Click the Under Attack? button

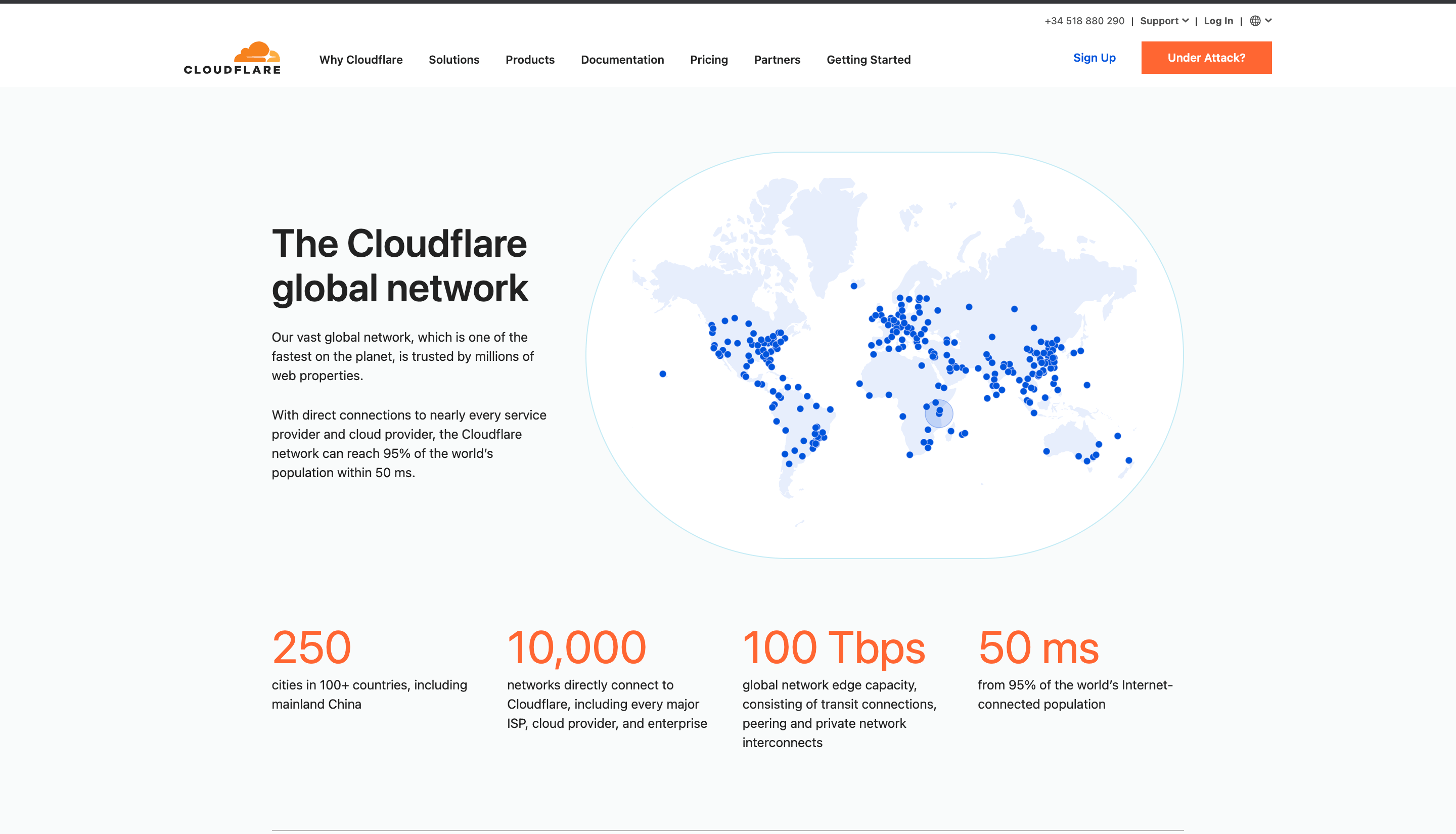[x=1206, y=57]
